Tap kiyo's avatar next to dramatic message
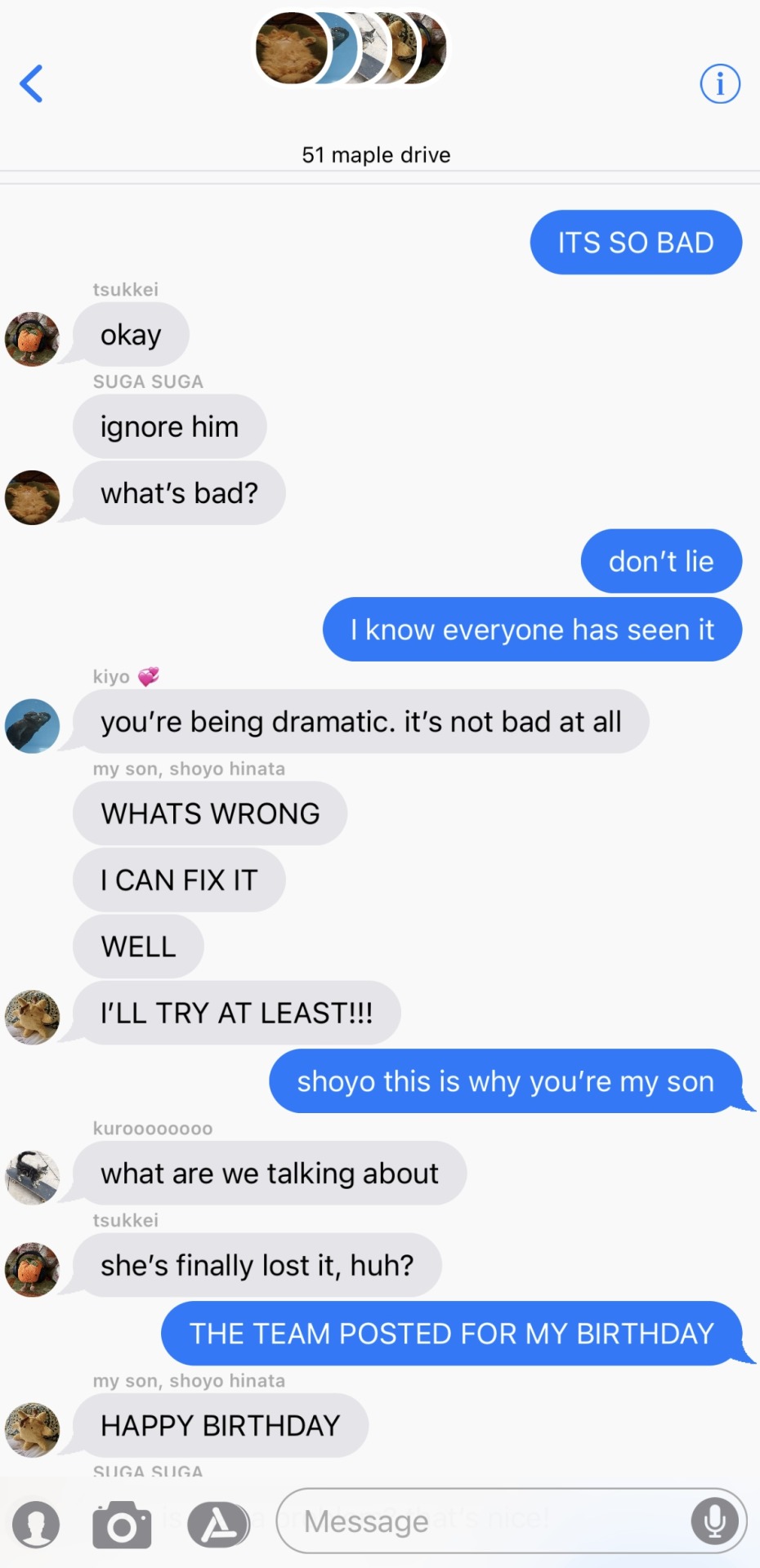This screenshot has width=760, height=1568. coord(33,726)
